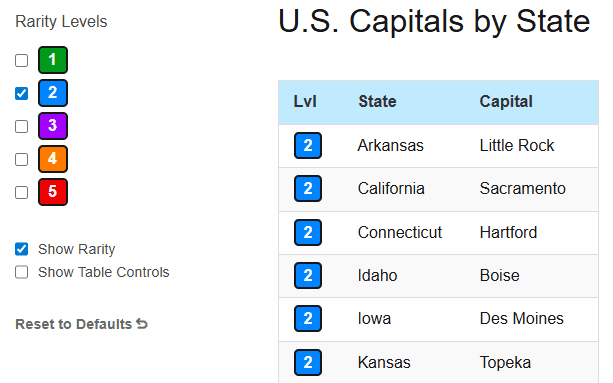This screenshot has height=383, width=613.
Task: Disable the Show Rarity checkbox
Action: click(22, 249)
